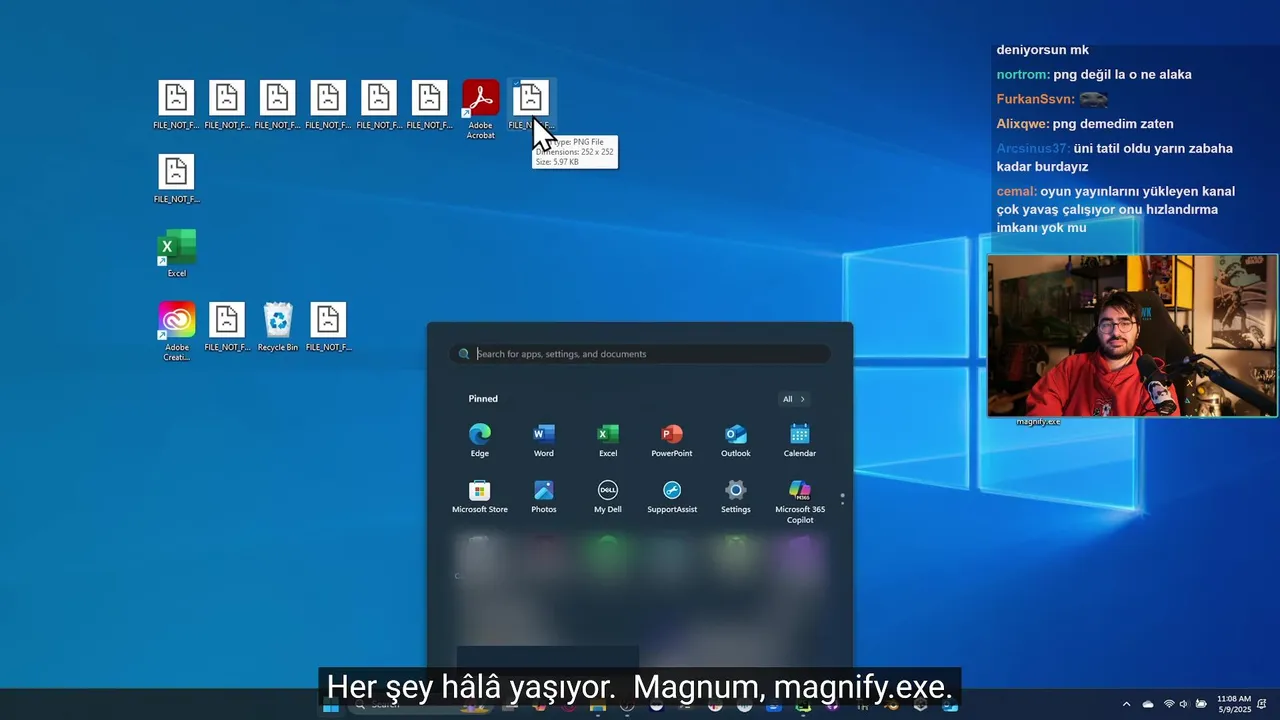Open the Adobe Creative Cloud desktop shortcut
1280x720 pixels.
pos(177,331)
